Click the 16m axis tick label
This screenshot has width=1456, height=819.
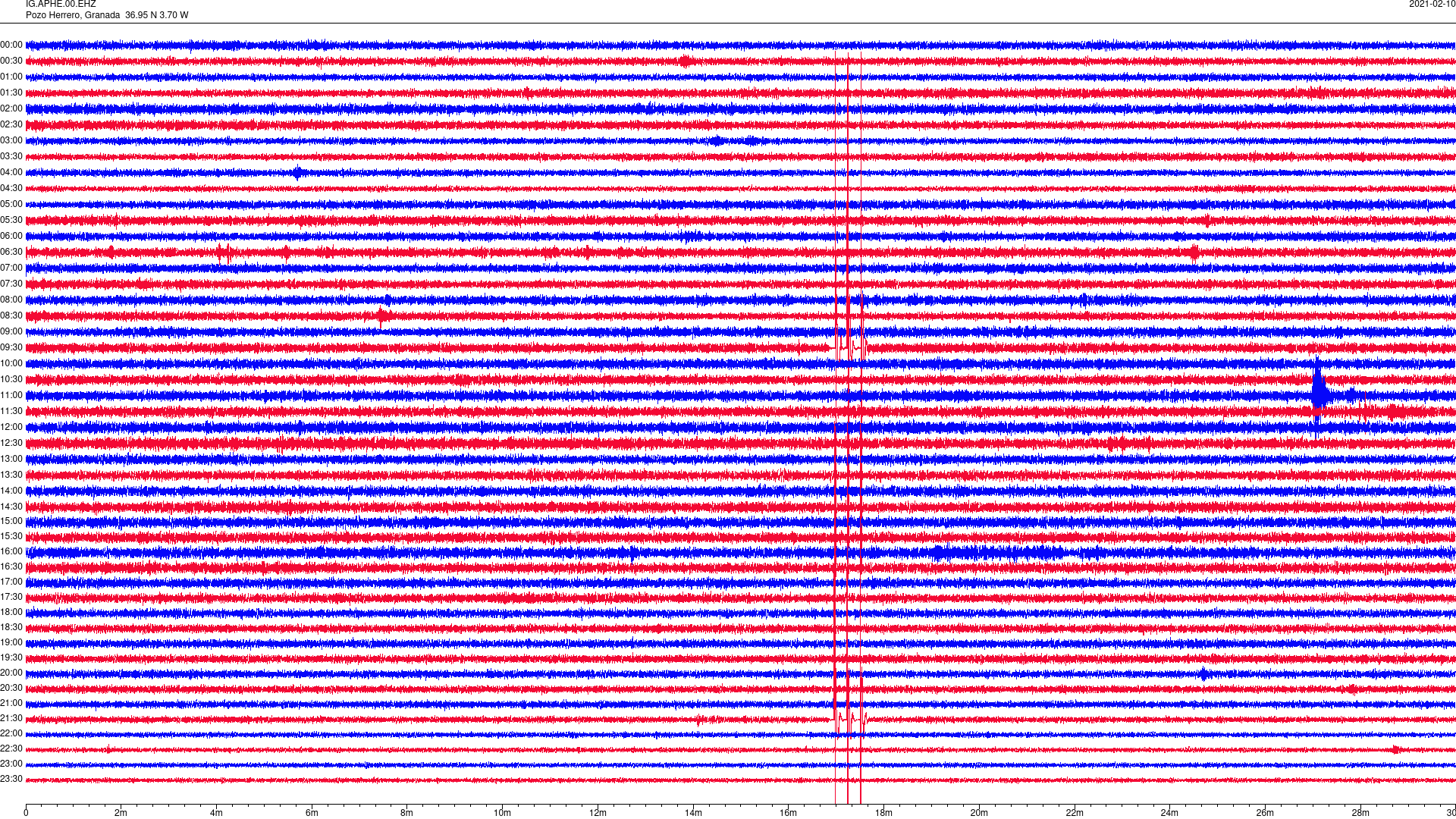(788, 813)
